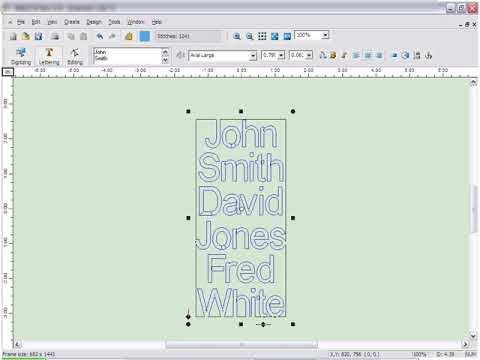This screenshot has height=360, width=480.
Task: Click the blue fit-to-window zoom icon
Action: point(275,36)
